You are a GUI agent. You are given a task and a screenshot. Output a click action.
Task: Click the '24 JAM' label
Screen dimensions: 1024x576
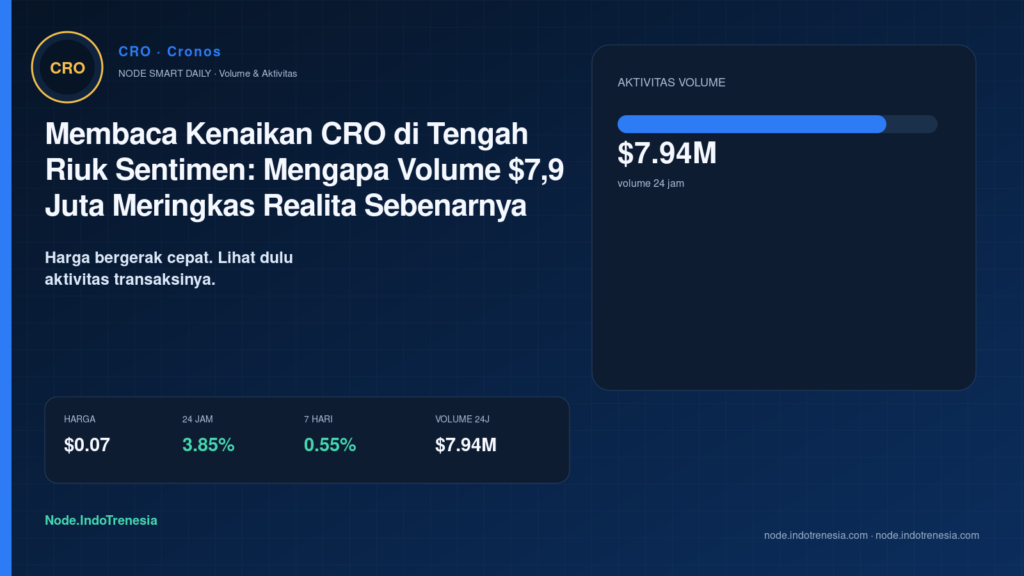click(197, 419)
